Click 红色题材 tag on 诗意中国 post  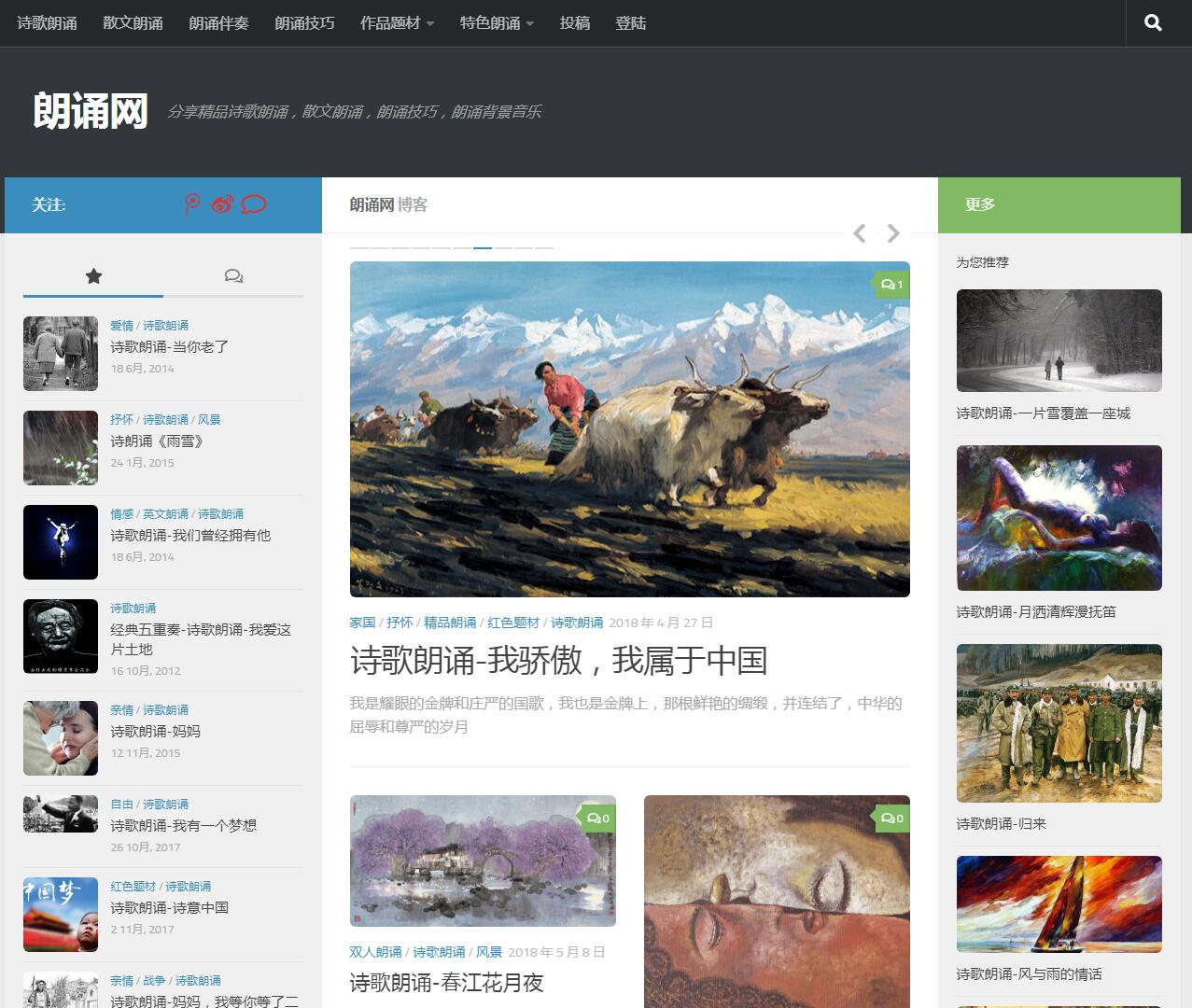pyautogui.click(x=133, y=886)
